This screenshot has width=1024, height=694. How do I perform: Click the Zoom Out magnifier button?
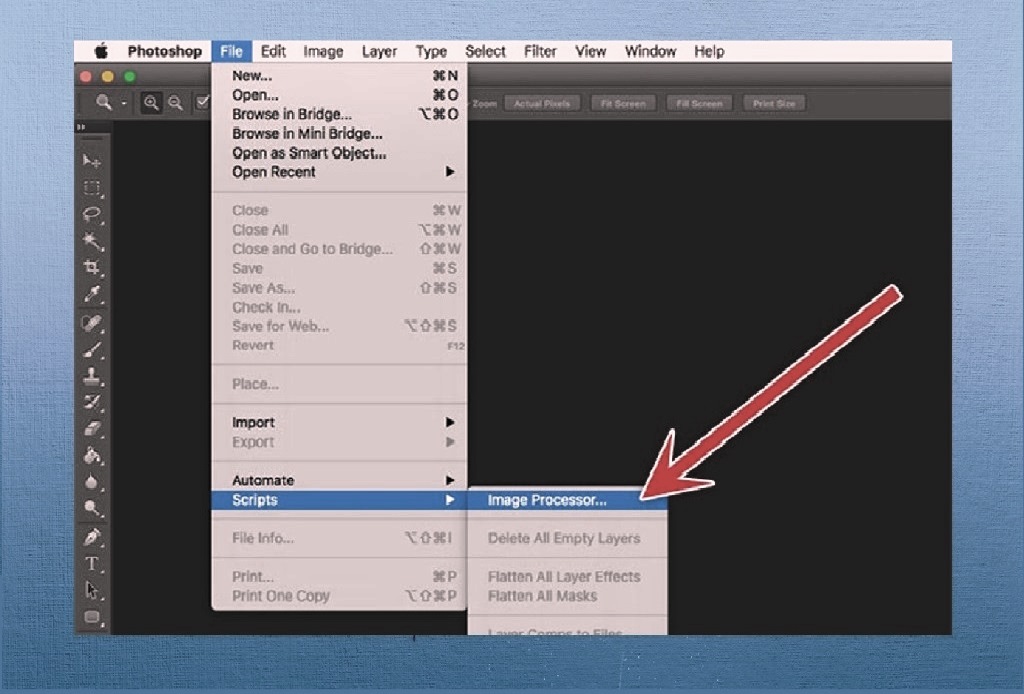click(175, 103)
